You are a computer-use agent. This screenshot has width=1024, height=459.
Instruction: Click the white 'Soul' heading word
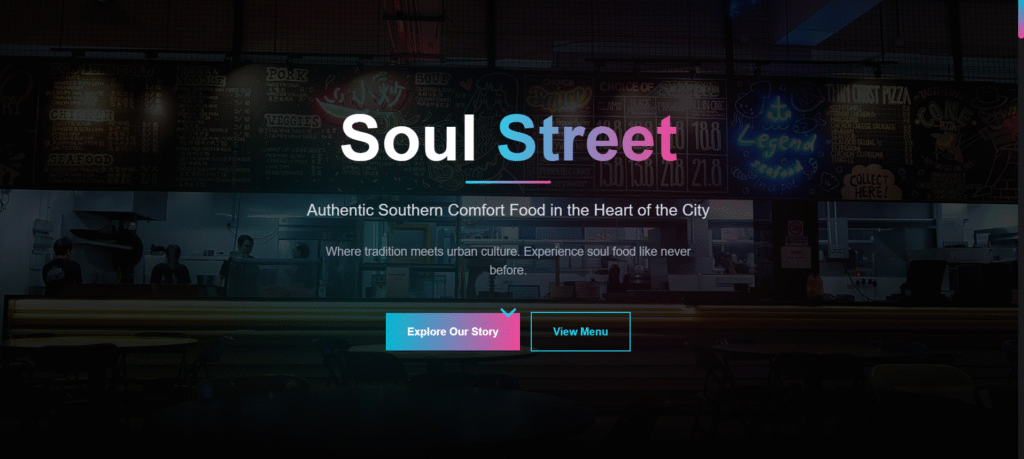click(x=408, y=138)
